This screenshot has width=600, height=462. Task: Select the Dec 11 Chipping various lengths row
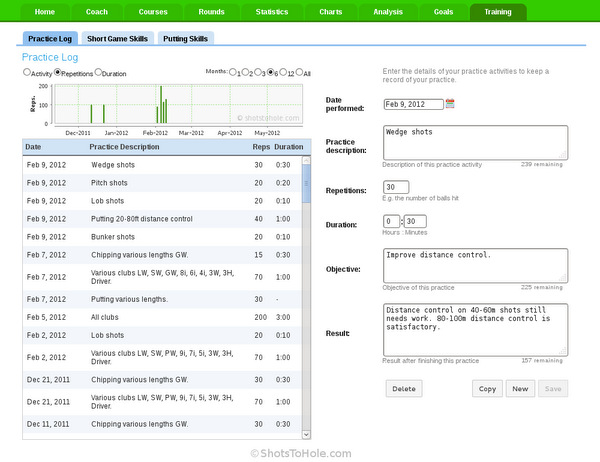162,424
